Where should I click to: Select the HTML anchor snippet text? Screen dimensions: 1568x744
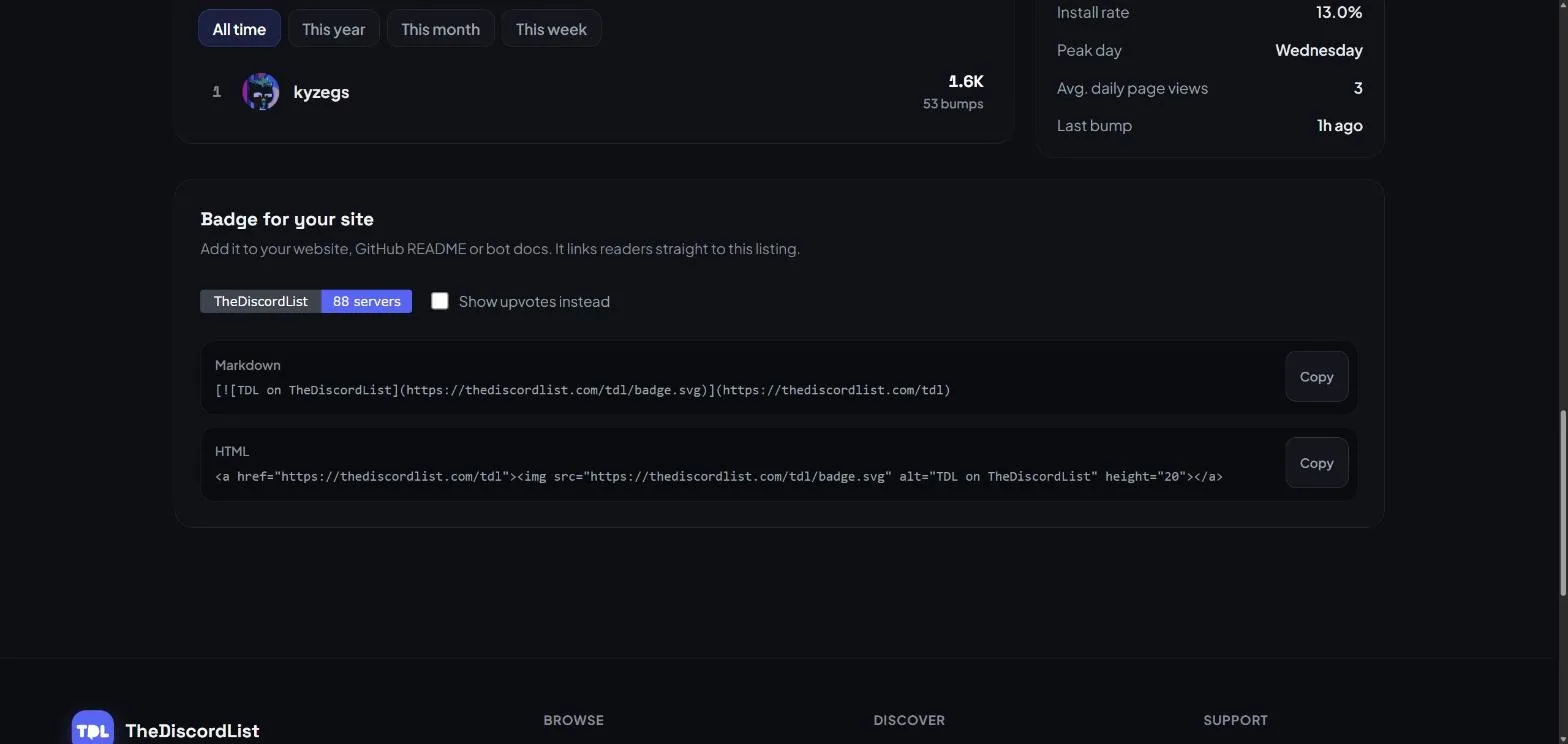718,476
